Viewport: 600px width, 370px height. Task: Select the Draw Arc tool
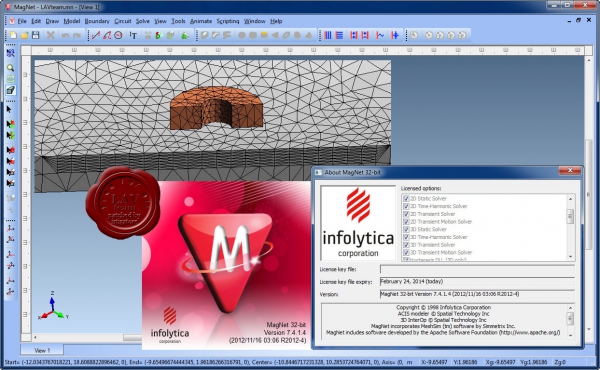[x=107, y=35]
